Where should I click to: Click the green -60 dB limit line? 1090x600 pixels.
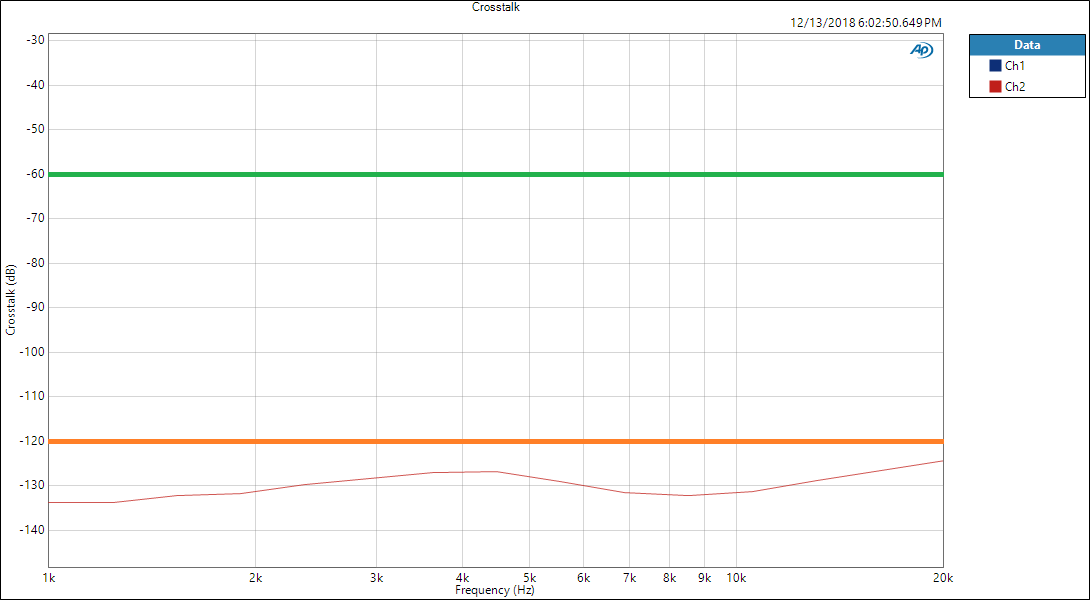click(496, 174)
